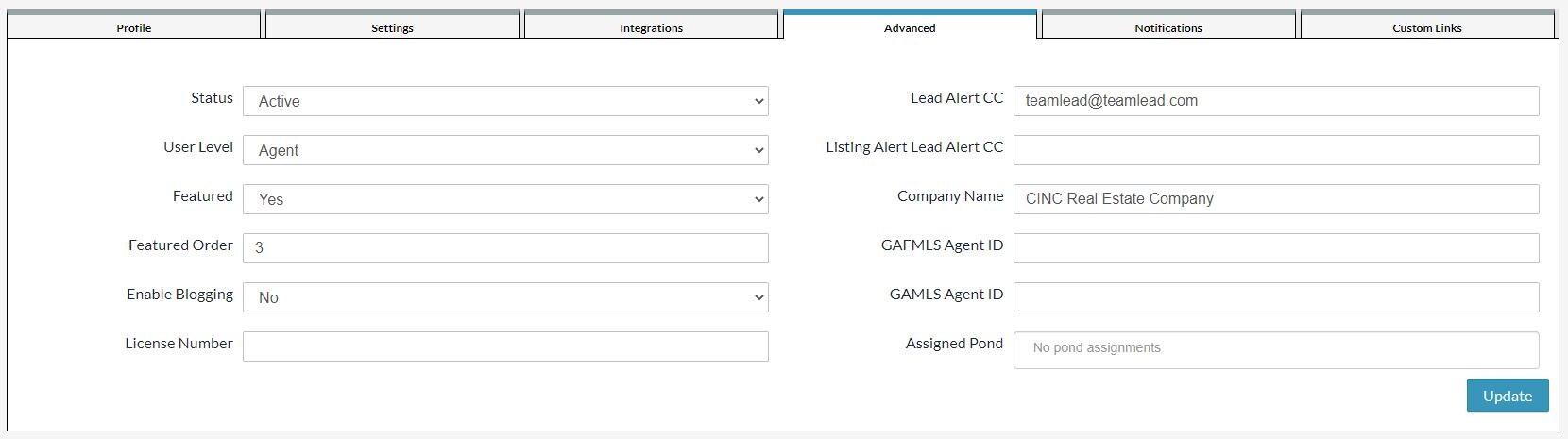
Task: Click the Listing Alert Lead Alert CC label
Action: tap(914, 147)
